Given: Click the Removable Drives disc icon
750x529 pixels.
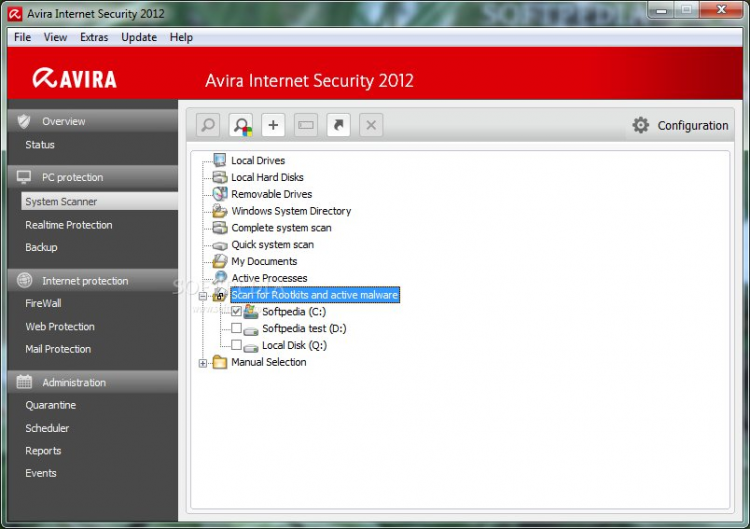Looking at the screenshot, I should (x=220, y=194).
